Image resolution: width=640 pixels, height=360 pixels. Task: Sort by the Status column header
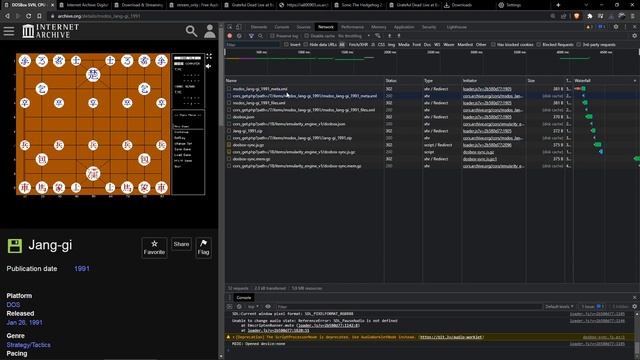point(402,81)
